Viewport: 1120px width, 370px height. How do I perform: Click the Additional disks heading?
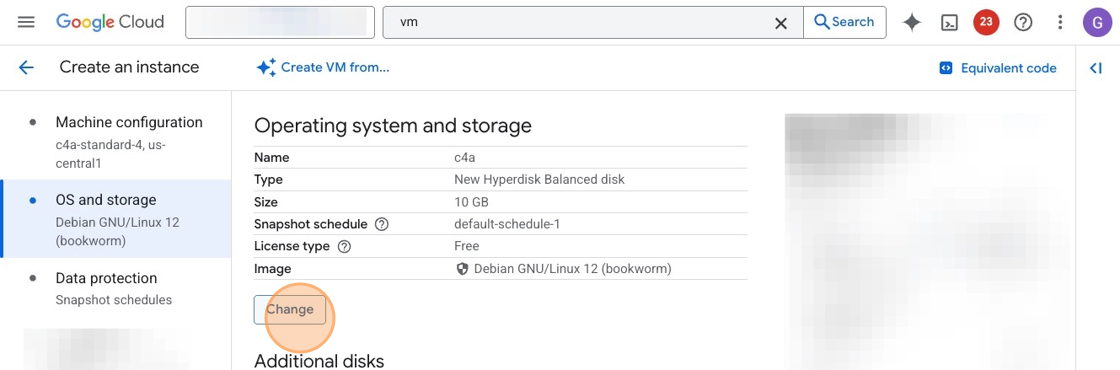point(319,360)
